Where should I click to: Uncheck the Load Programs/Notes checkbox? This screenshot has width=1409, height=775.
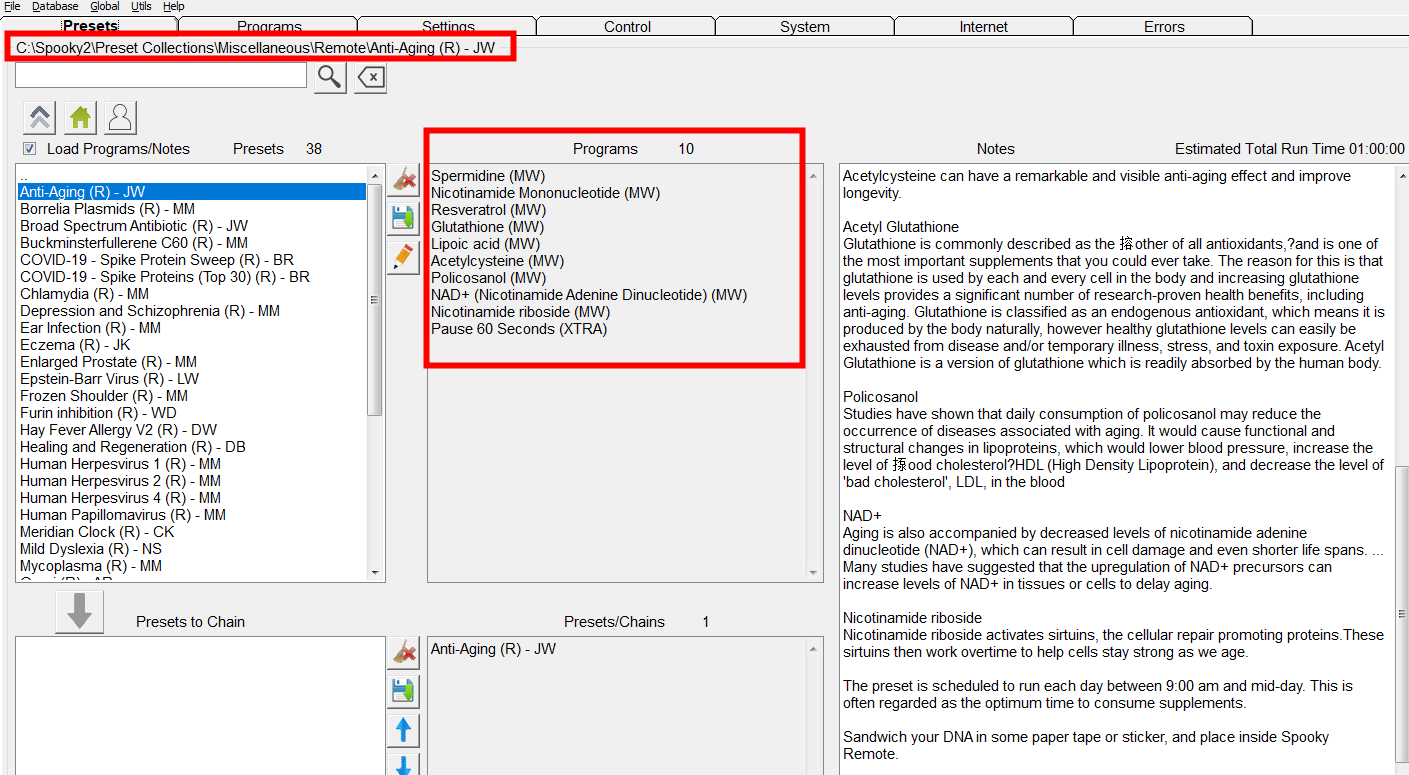click(x=29, y=149)
